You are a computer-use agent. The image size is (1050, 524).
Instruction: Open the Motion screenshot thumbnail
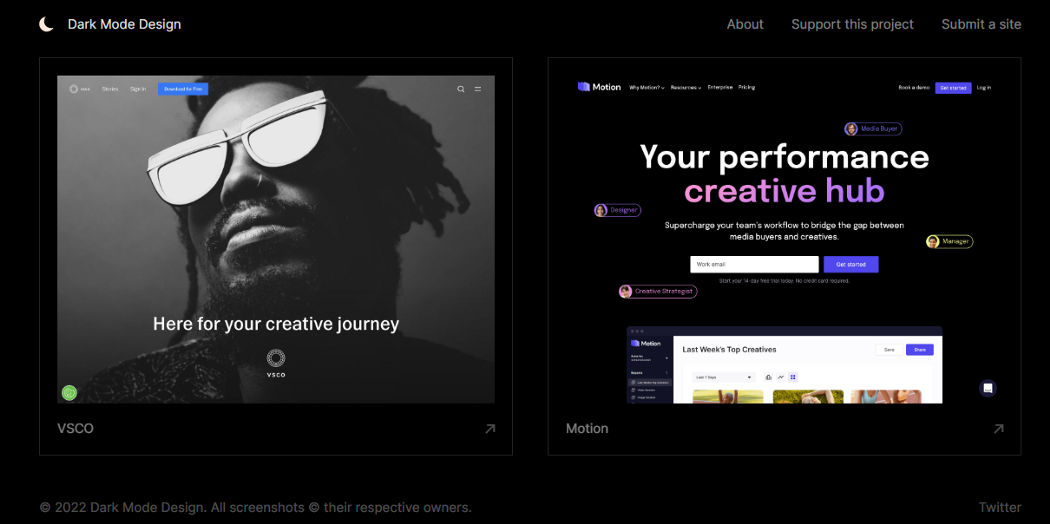(x=785, y=239)
